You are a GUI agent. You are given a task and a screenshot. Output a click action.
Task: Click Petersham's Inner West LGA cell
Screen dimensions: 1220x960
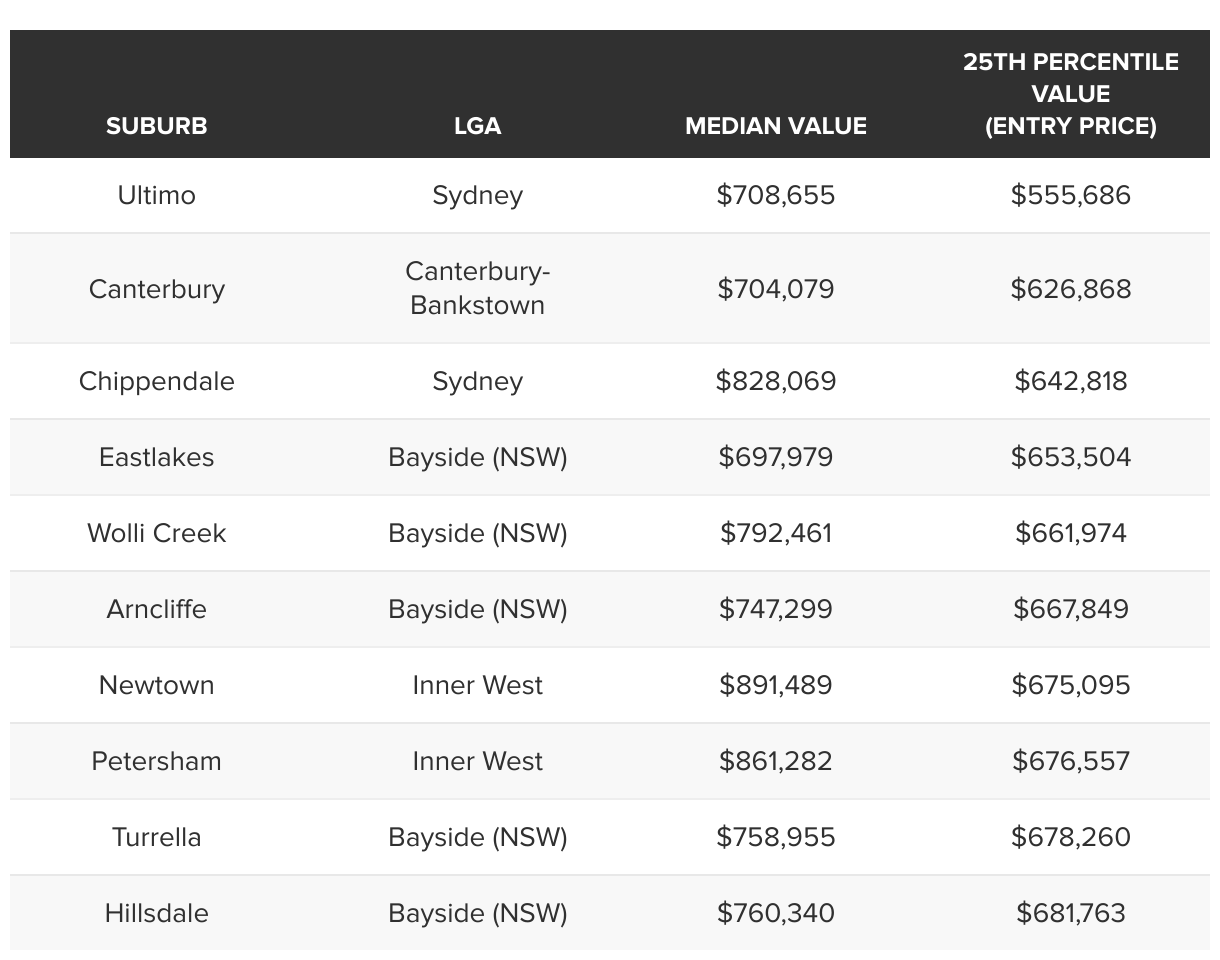click(x=477, y=761)
